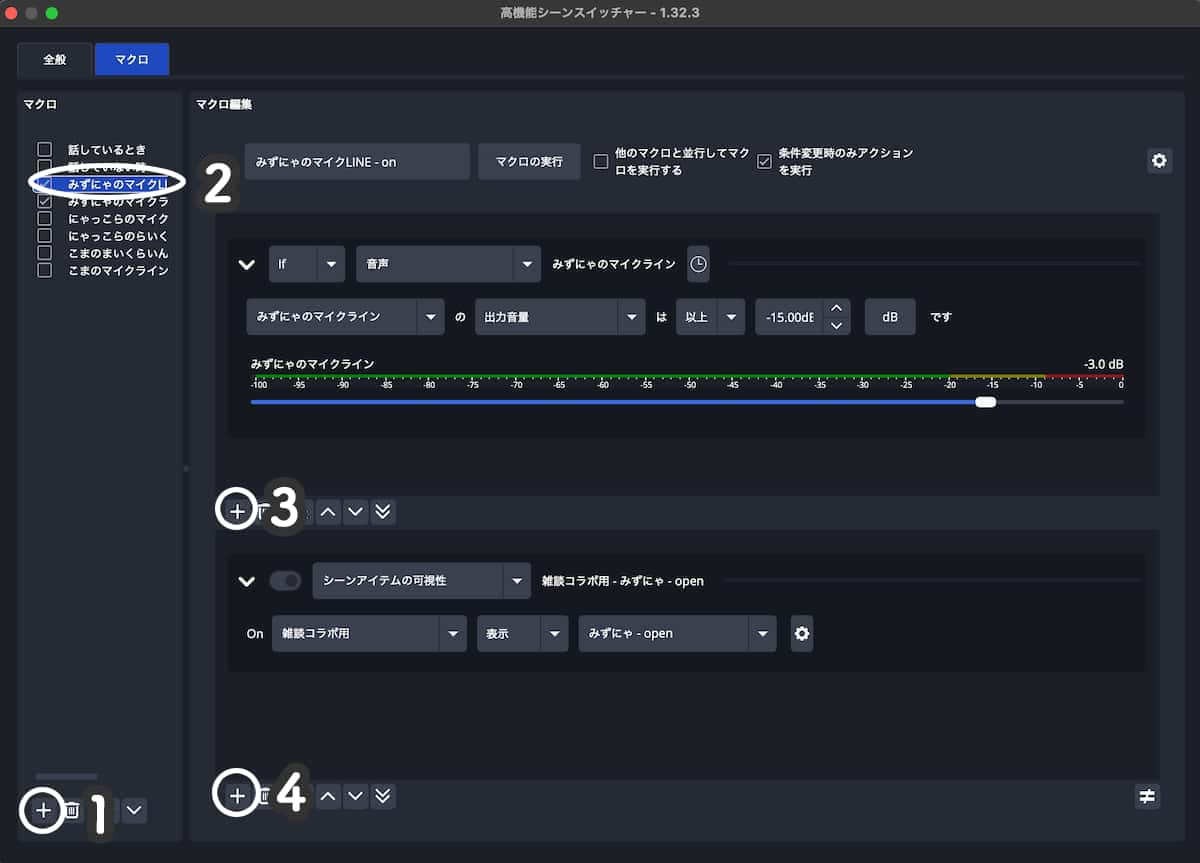The height and width of the screenshot is (863, 1200).
Task: Click the condition duration clock icon
Action: (698, 264)
